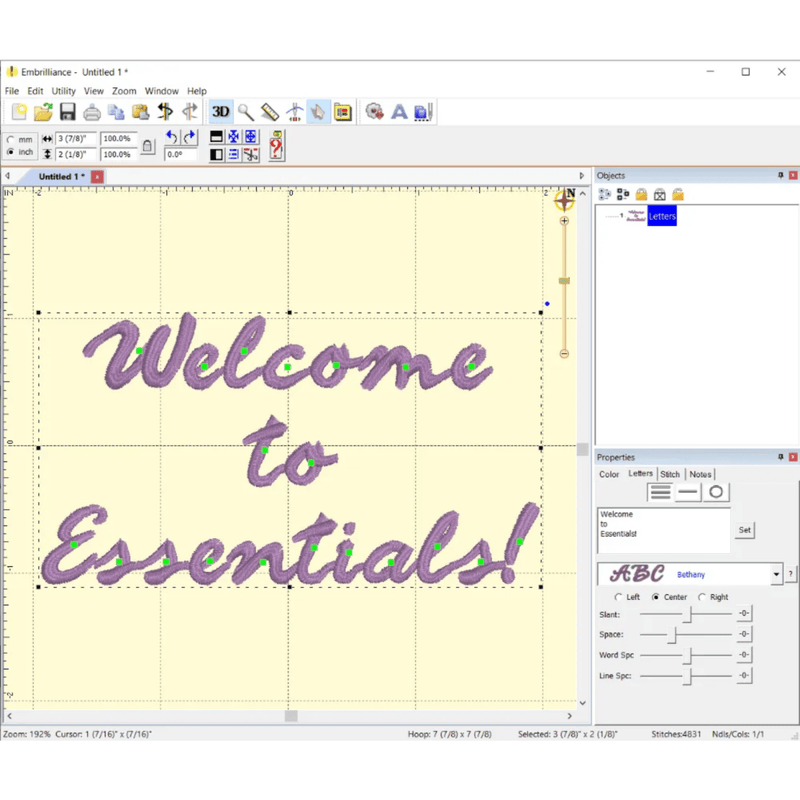Open the Bethany font dropdown arrow
This screenshot has height=800, width=800.
(x=776, y=574)
